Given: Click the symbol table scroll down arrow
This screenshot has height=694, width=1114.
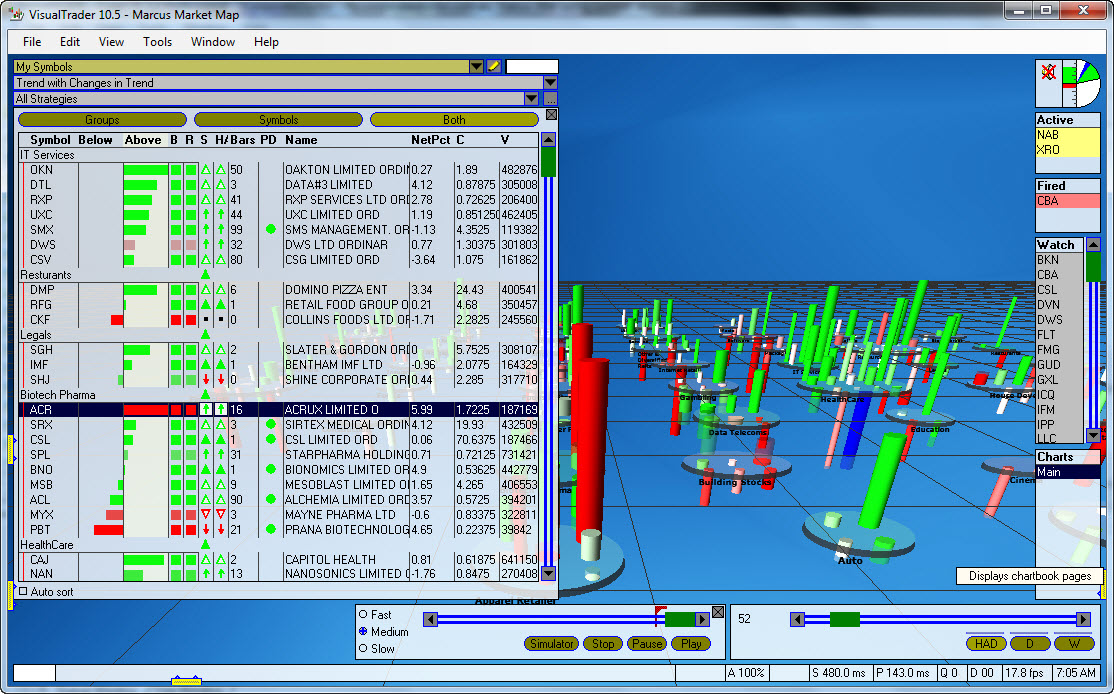Looking at the screenshot, I should [x=548, y=573].
